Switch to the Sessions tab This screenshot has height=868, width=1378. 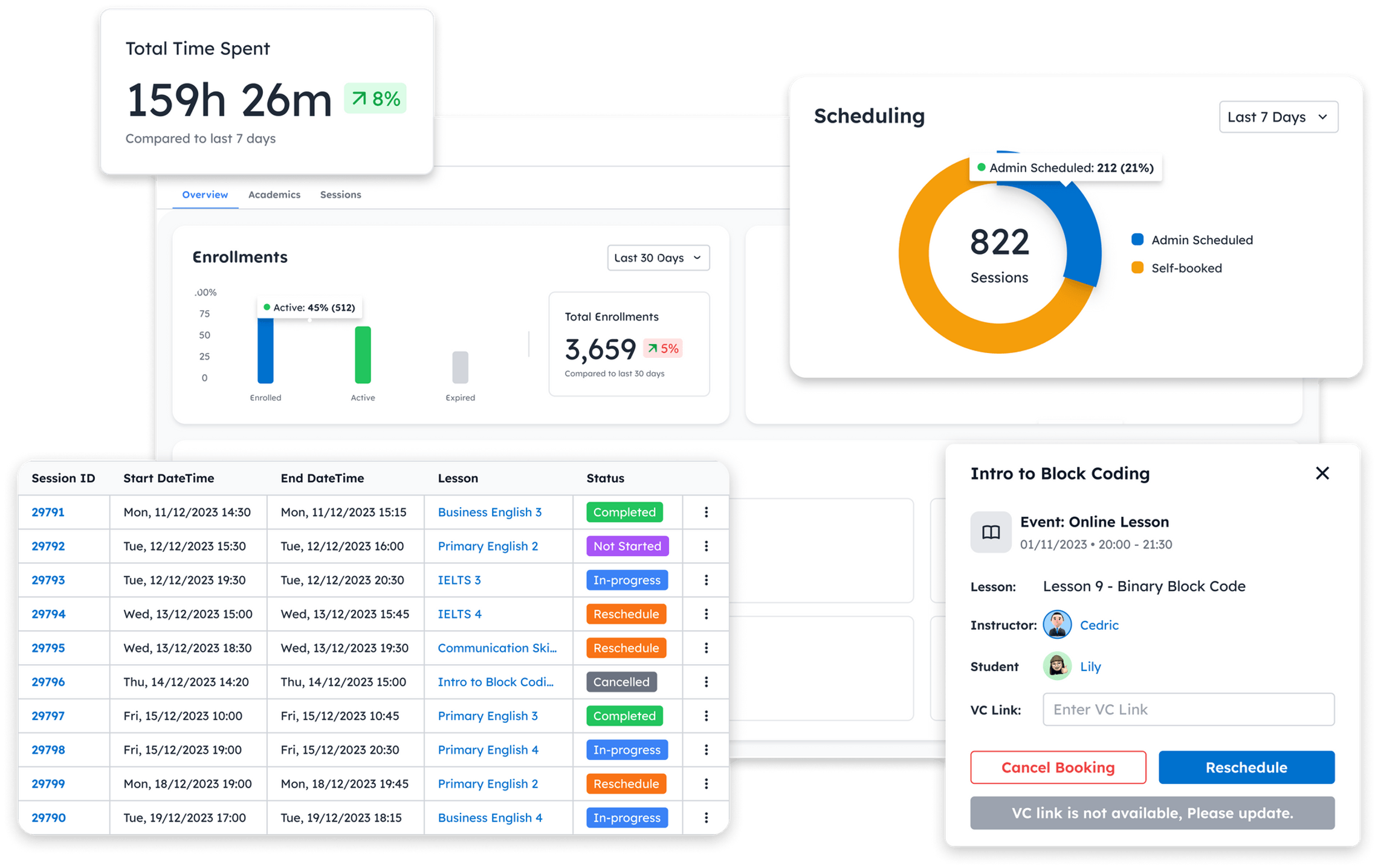(x=340, y=195)
